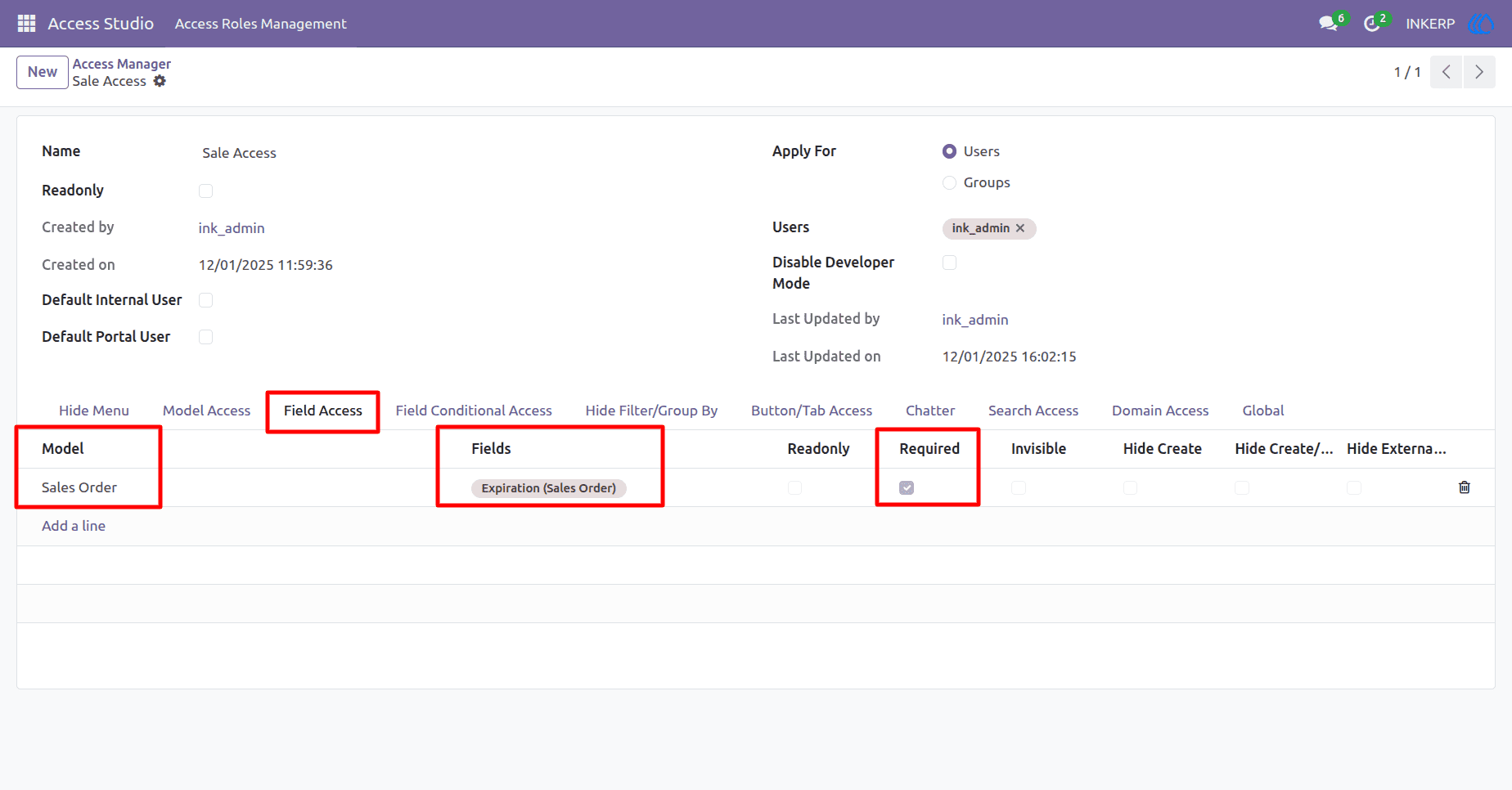Open the apps grid menu icon

click(x=26, y=24)
